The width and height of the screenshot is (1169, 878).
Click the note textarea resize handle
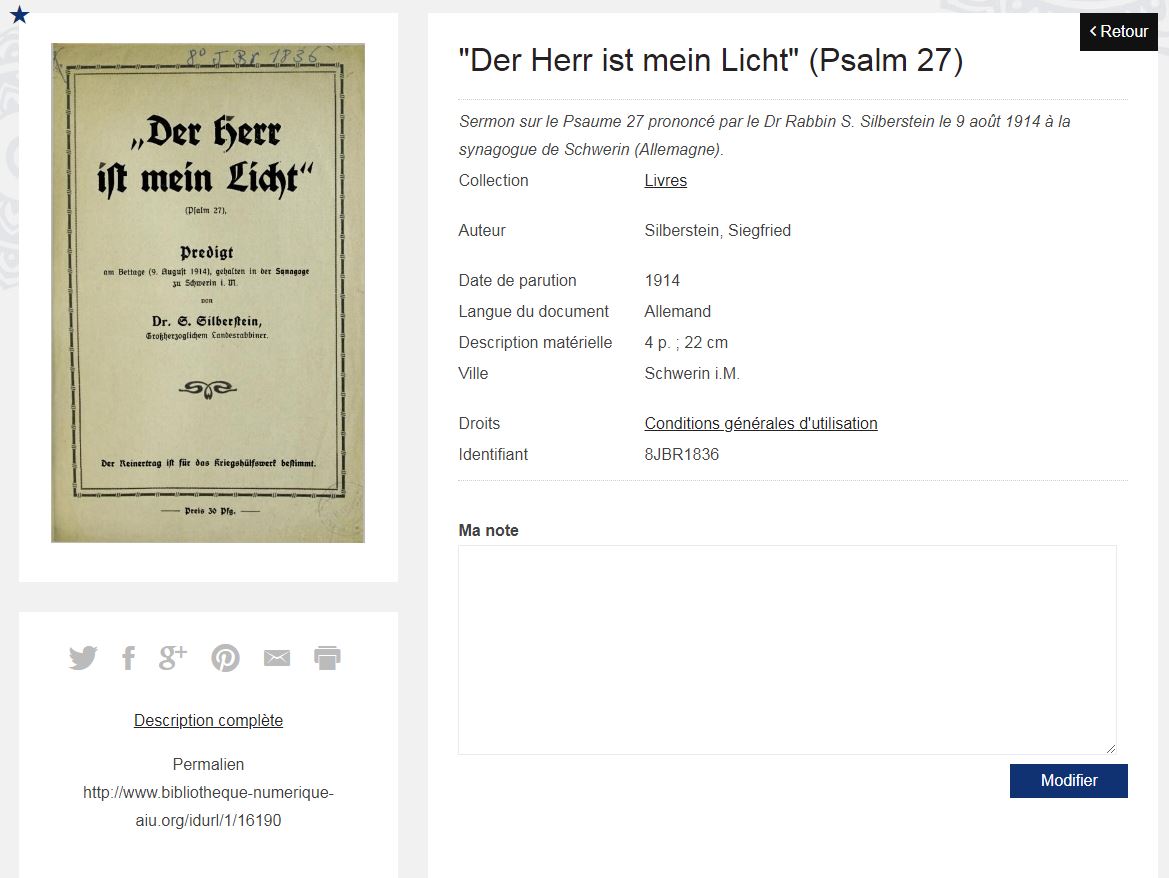click(1111, 748)
